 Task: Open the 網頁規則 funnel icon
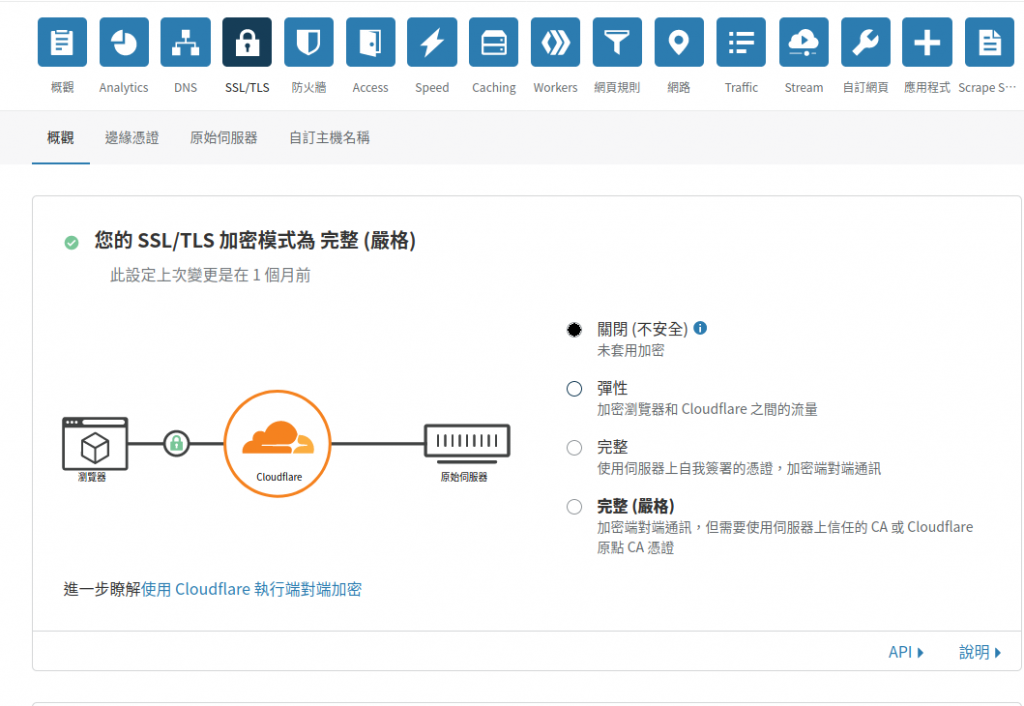click(617, 42)
